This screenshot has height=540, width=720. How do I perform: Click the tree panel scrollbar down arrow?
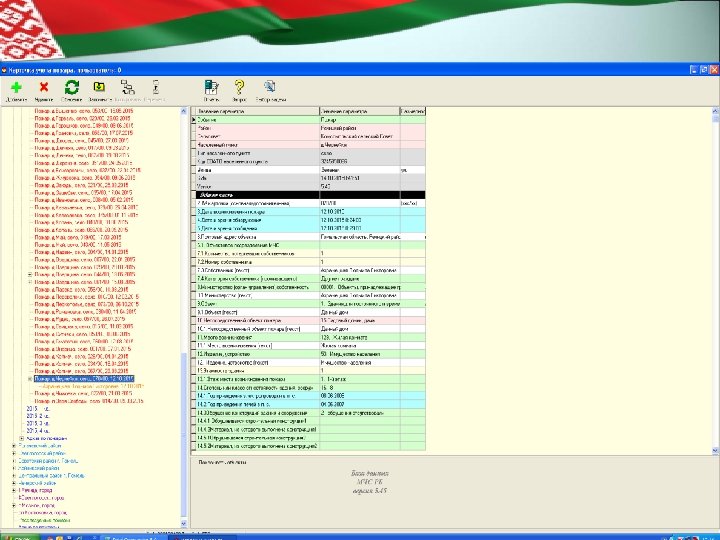182,523
